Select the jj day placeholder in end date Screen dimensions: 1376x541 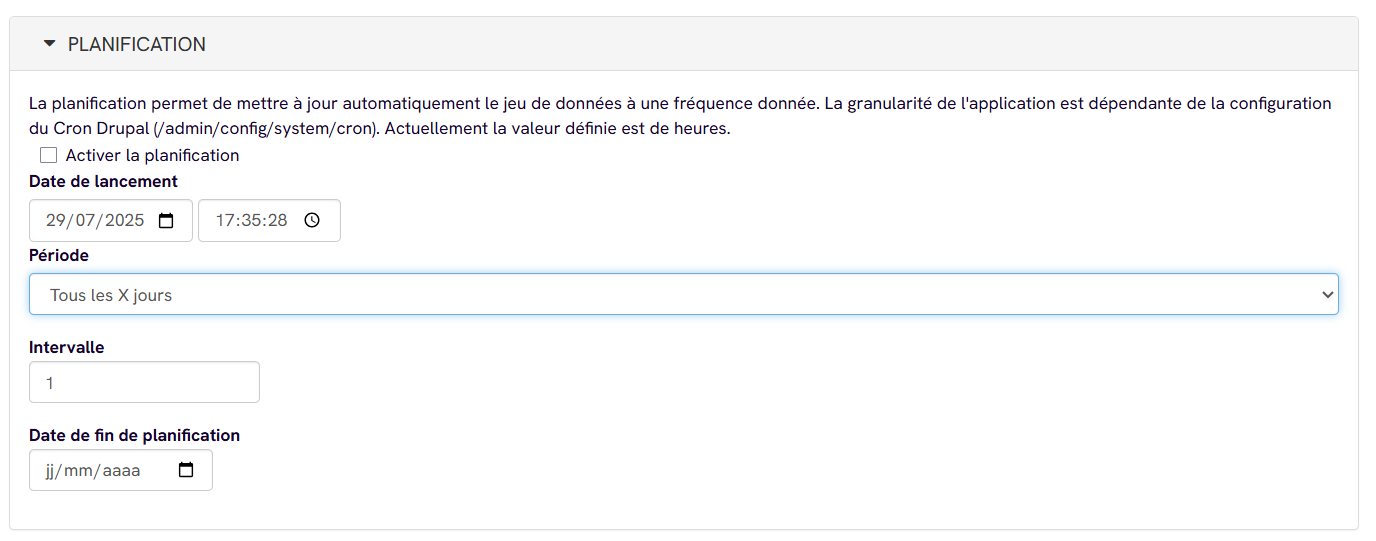tap(52, 470)
